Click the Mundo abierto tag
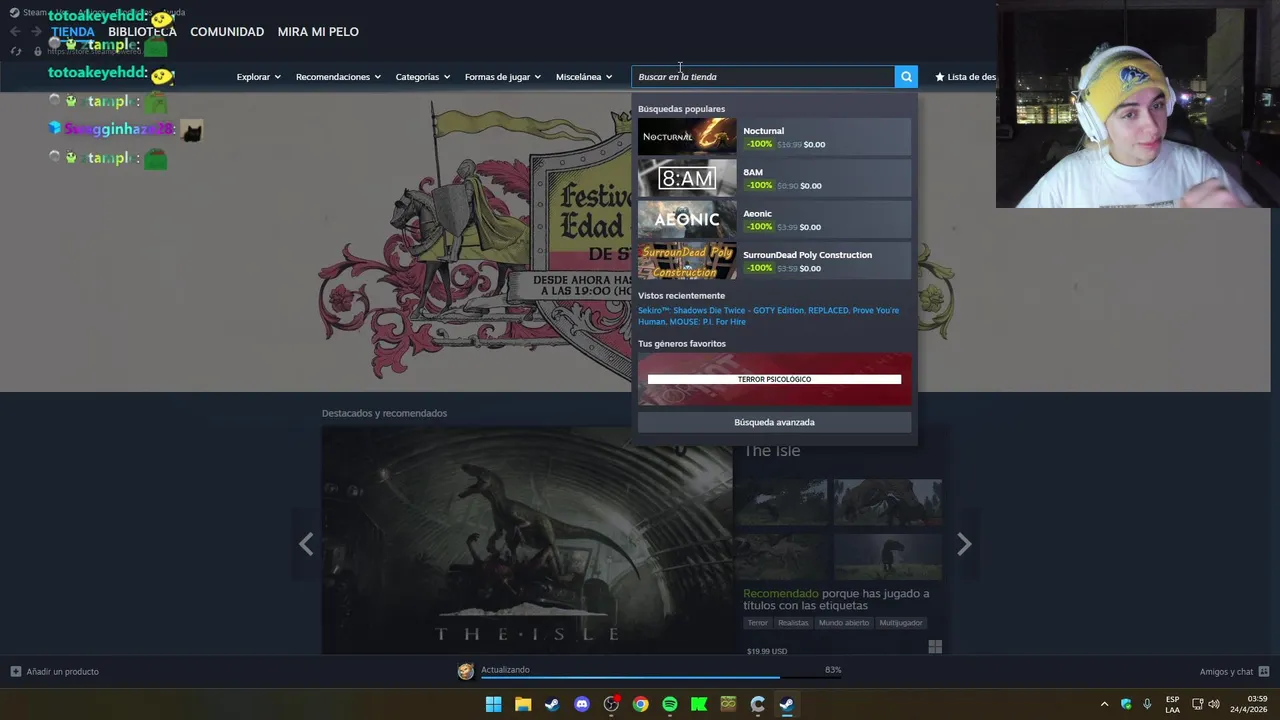This screenshot has height=720, width=1280. pos(844,623)
